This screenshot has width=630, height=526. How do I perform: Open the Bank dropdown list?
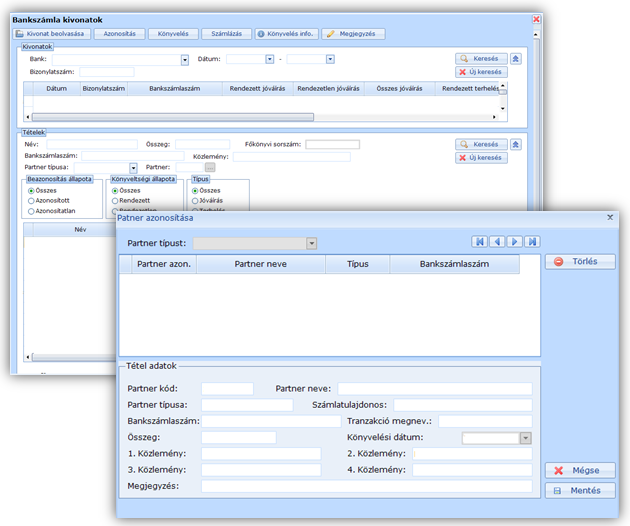185,60
